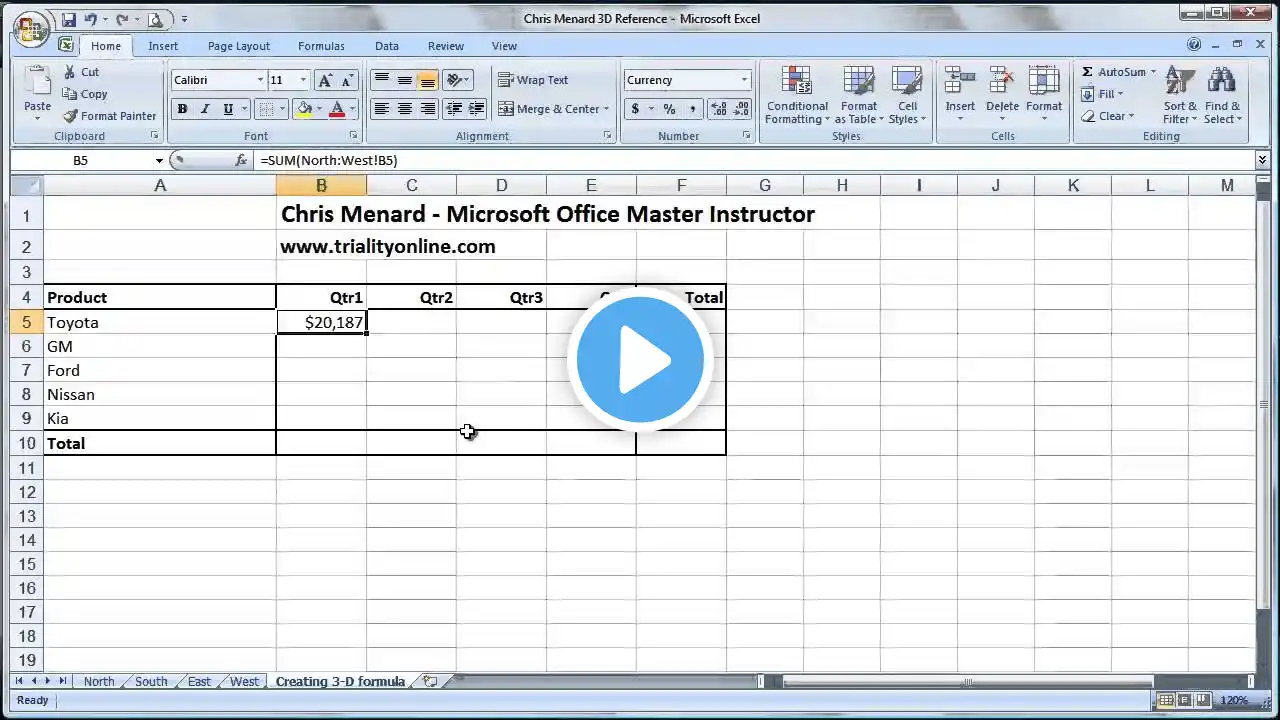Toggle bold formatting
This screenshot has width=1280, height=720.
(182, 109)
